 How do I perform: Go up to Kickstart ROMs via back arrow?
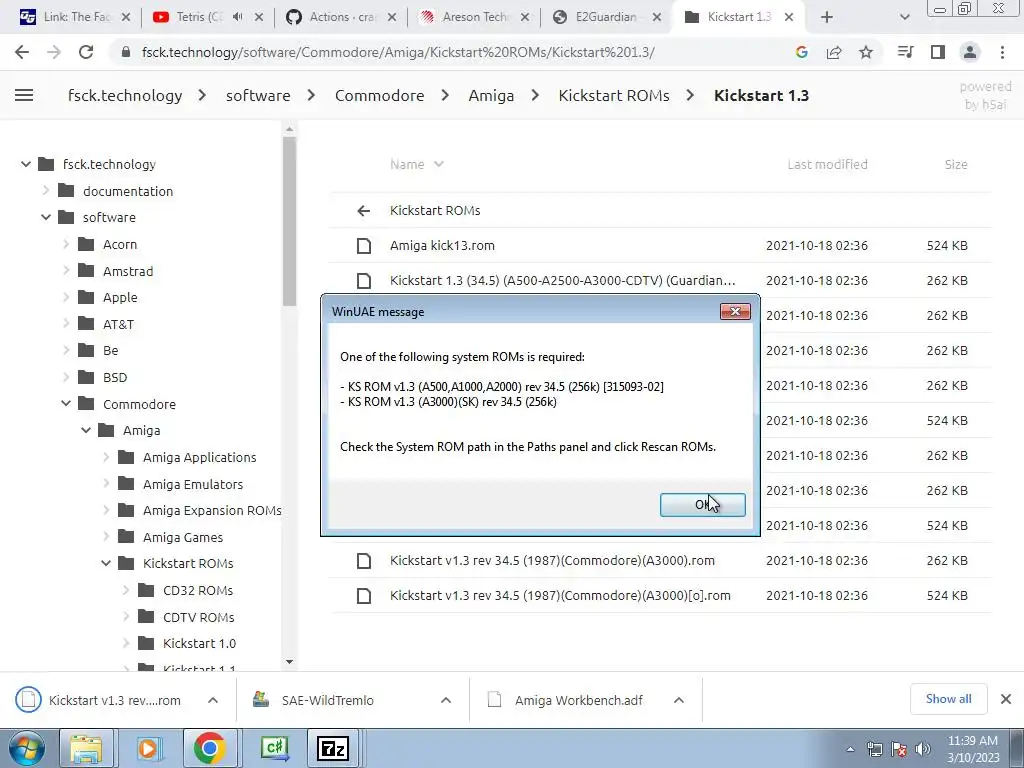364,210
